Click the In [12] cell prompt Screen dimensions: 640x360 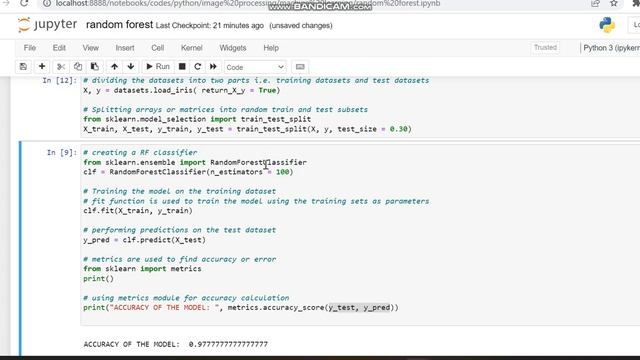point(59,80)
